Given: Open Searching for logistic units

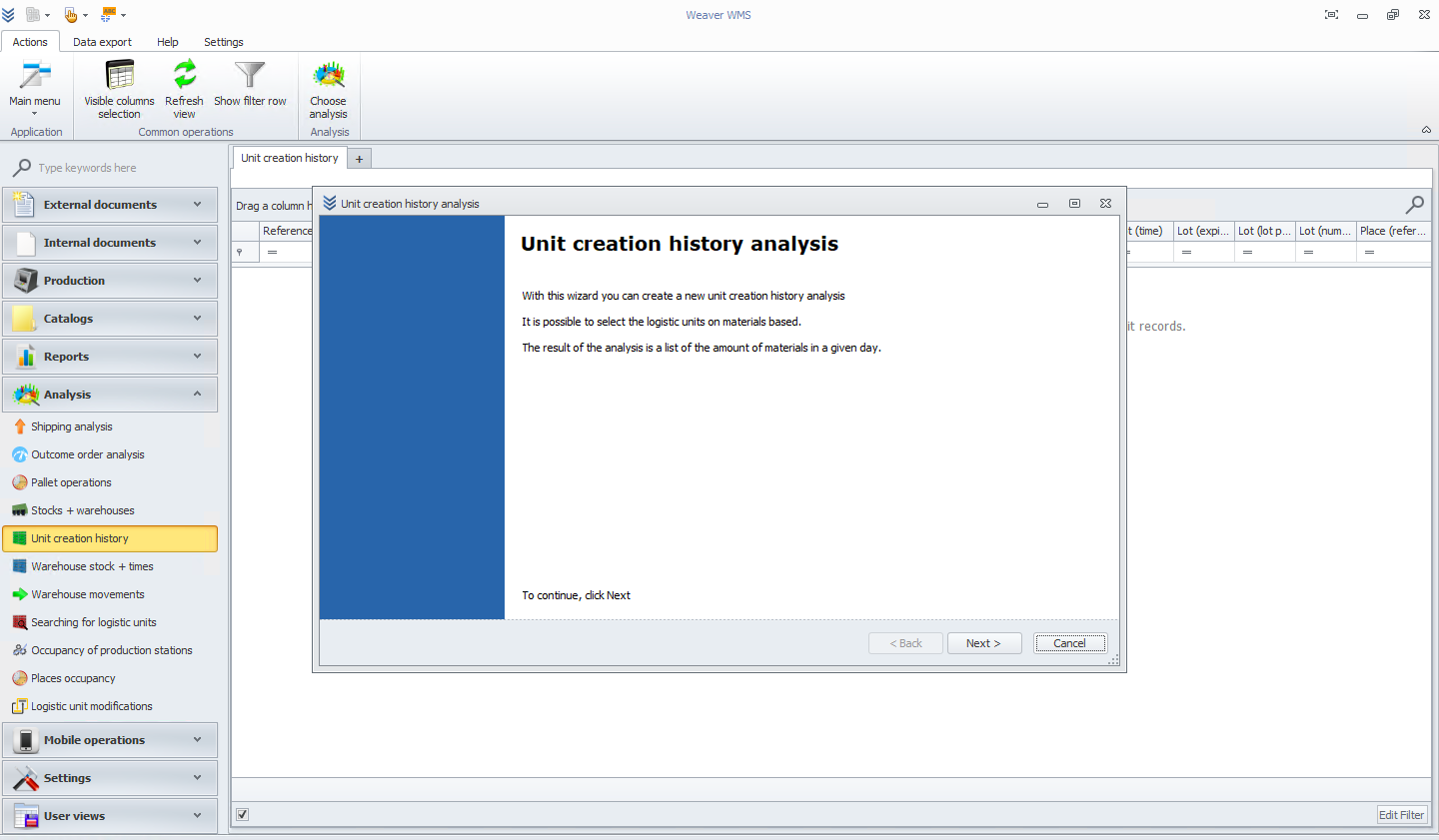Looking at the screenshot, I should 110,622.
